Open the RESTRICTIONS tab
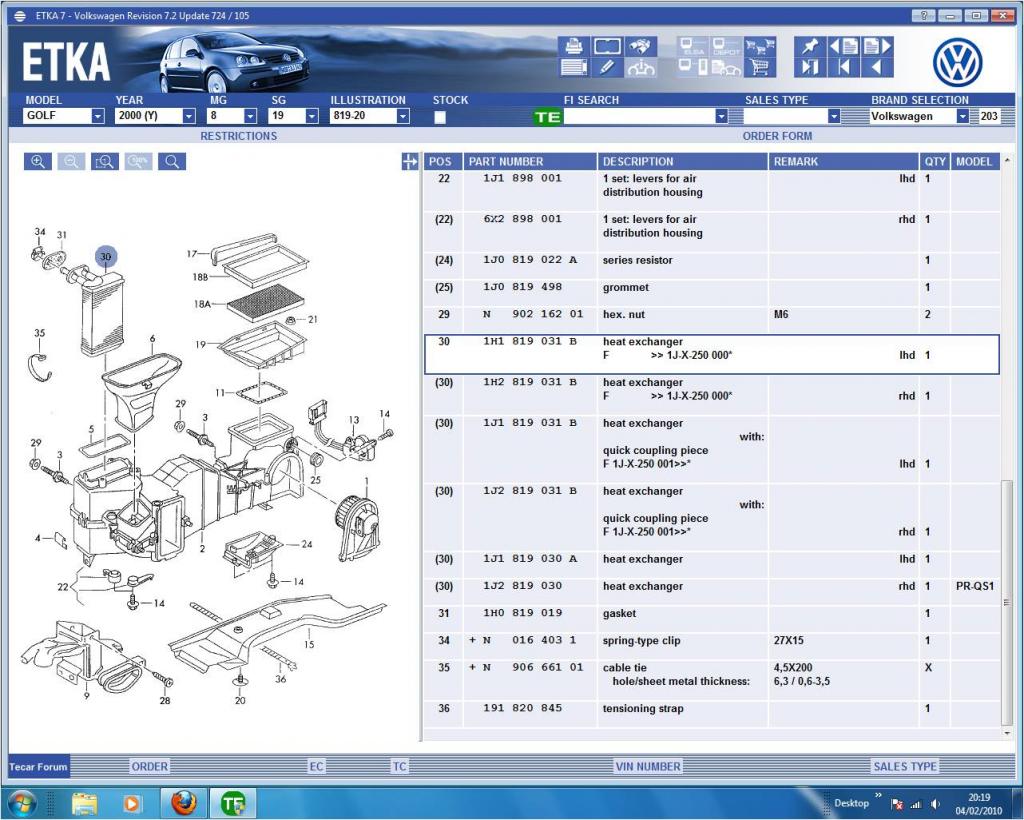Viewport: 1024px width, 820px height. tap(238, 136)
